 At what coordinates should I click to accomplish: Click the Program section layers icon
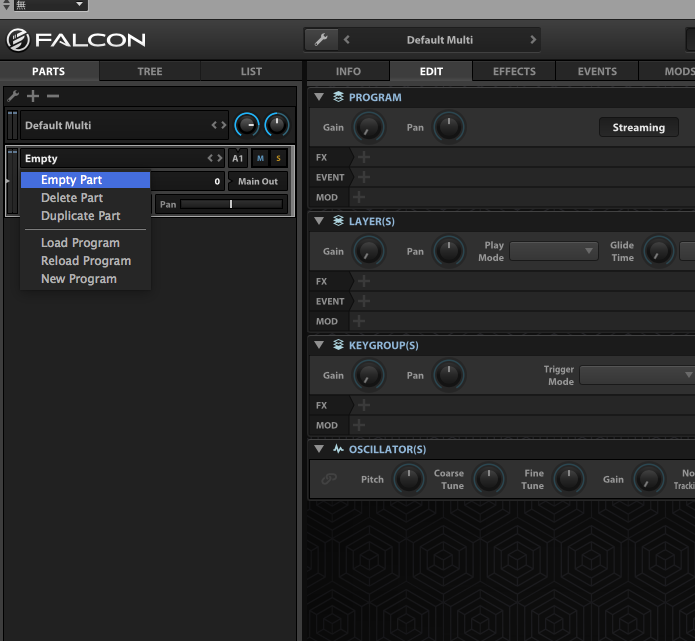pos(338,97)
